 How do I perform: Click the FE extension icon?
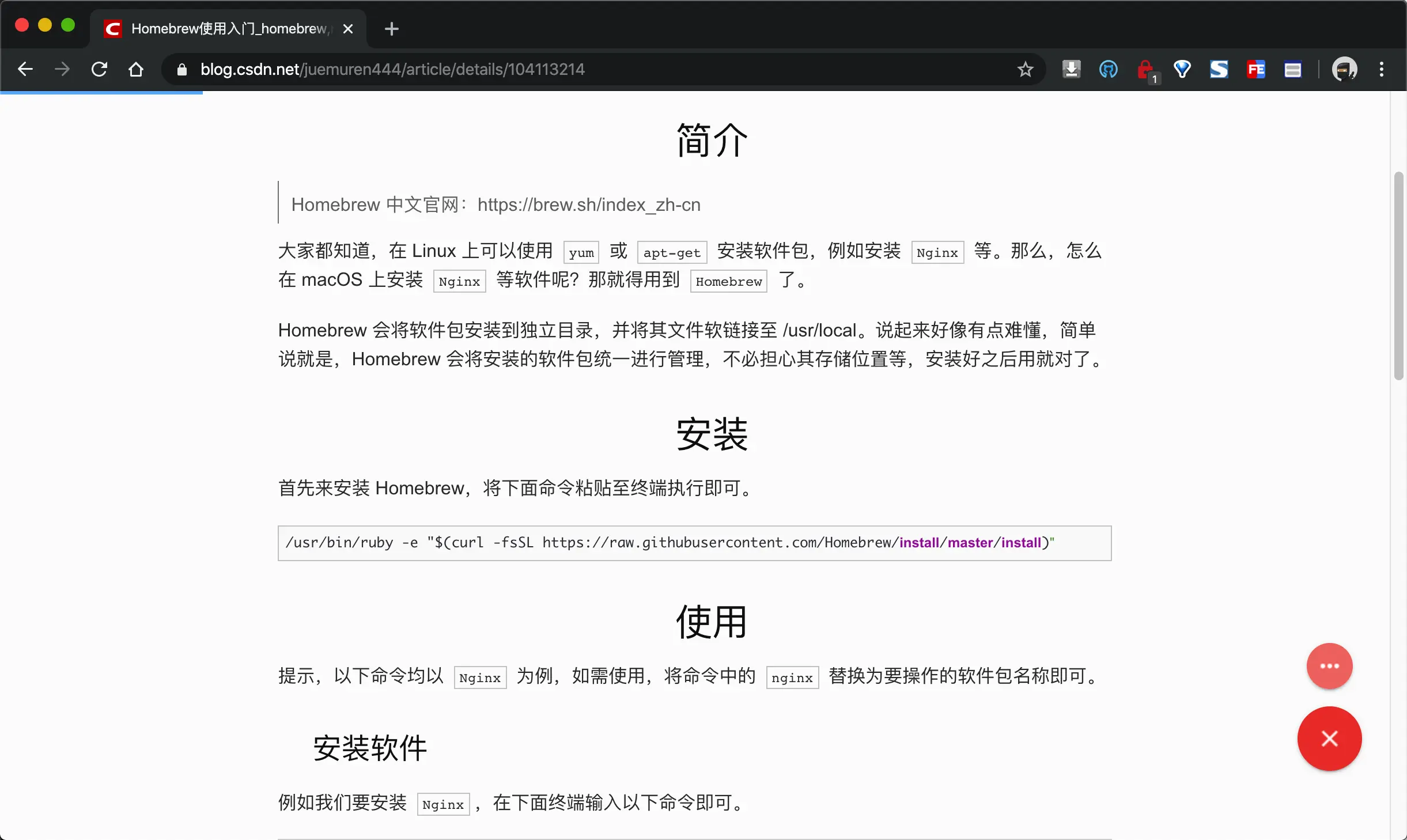[1257, 69]
